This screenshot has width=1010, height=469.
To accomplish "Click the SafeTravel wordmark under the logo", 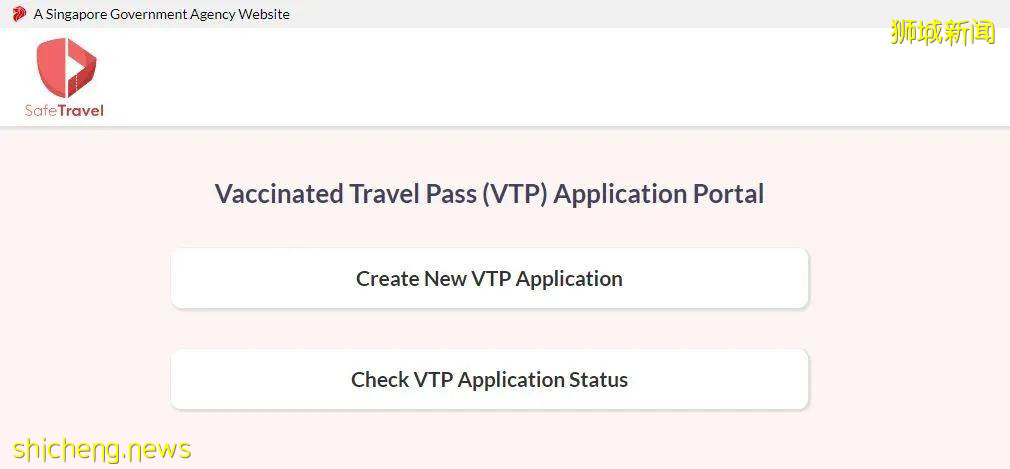I will tap(64, 110).
